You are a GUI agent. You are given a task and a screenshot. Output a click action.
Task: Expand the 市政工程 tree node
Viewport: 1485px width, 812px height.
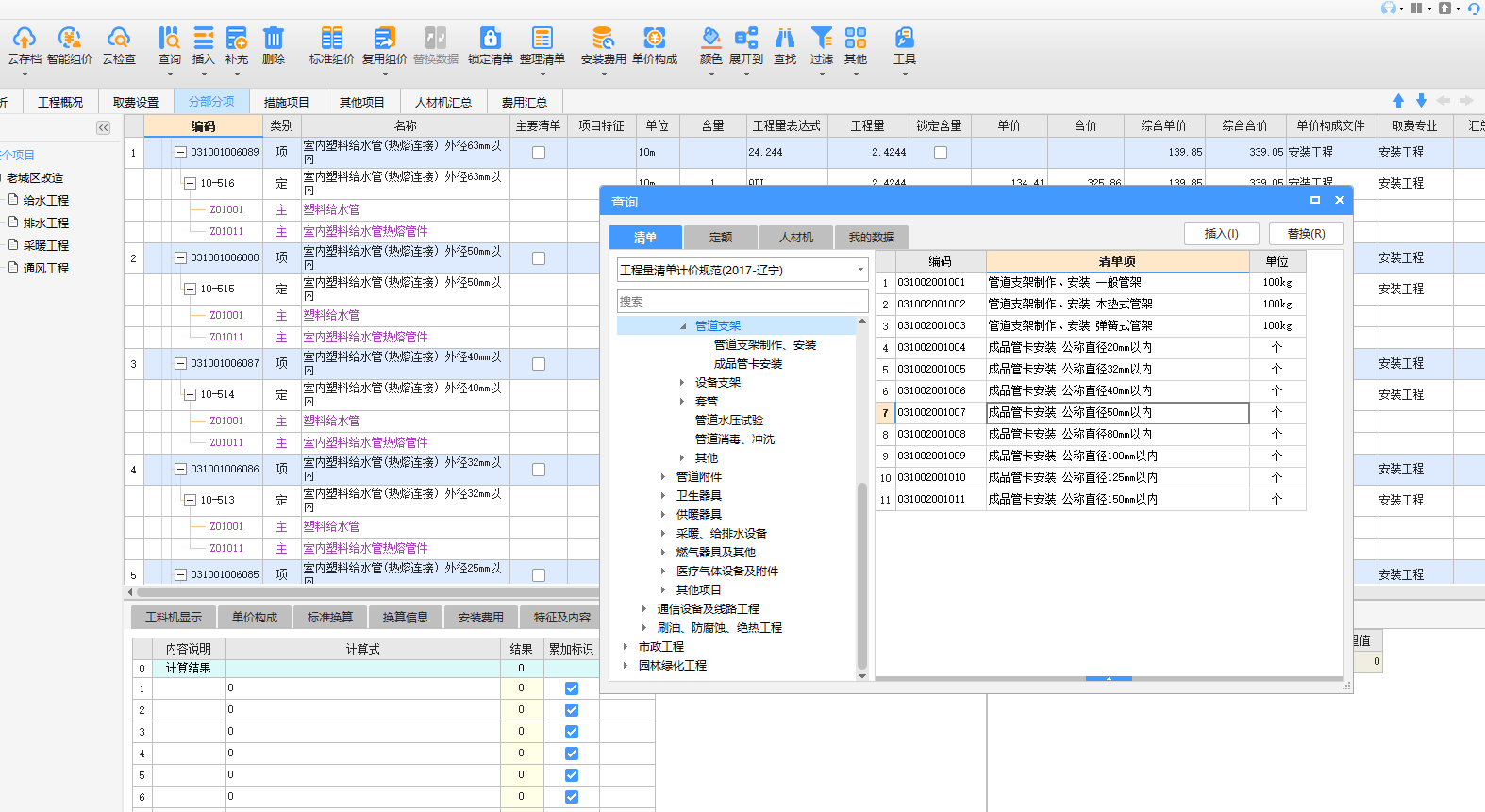(626, 647)
